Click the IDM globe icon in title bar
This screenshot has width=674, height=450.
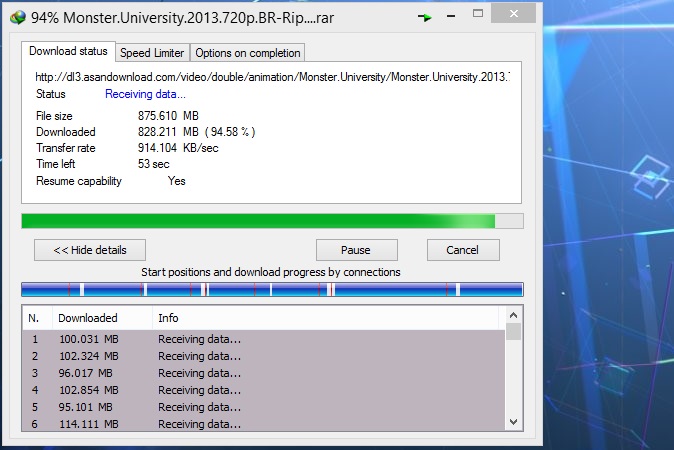click(x=18, y=18)
